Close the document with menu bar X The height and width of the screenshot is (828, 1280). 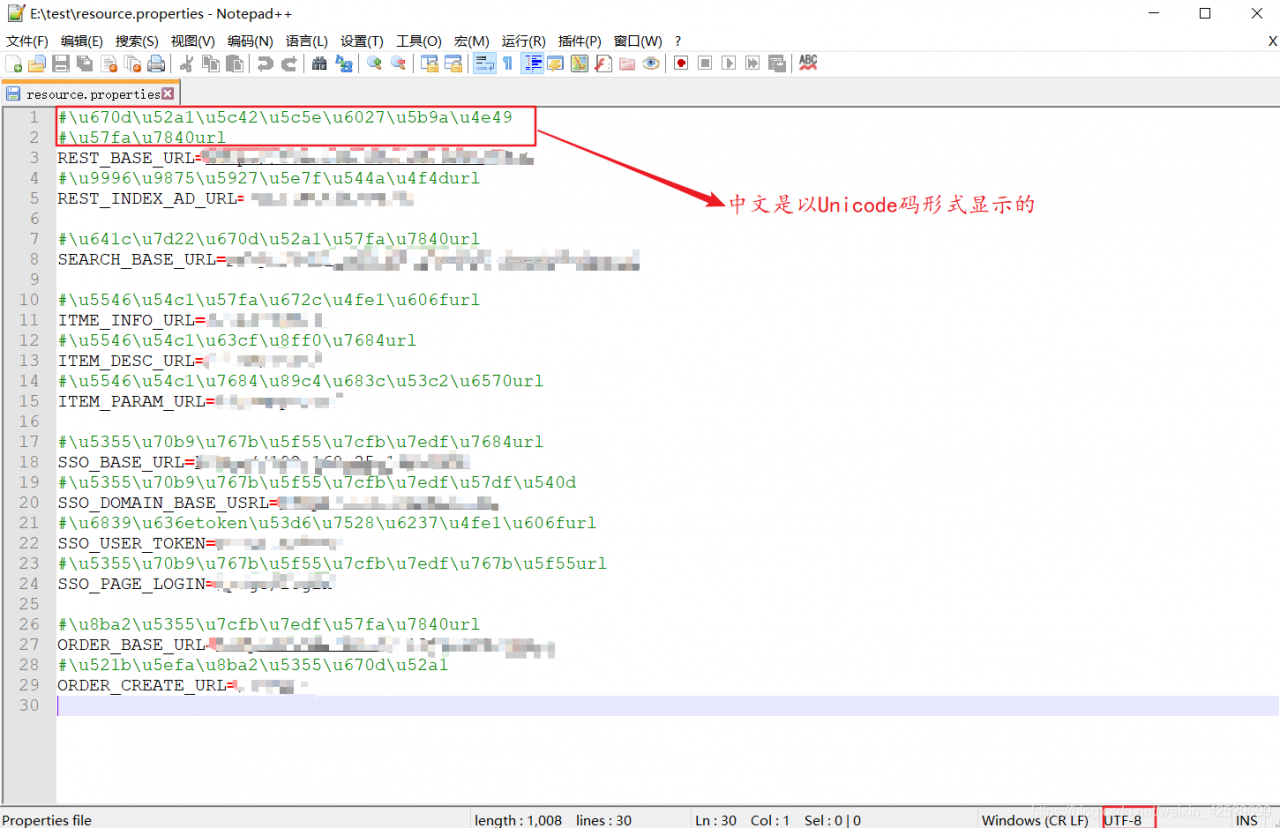coord(1273,41)
